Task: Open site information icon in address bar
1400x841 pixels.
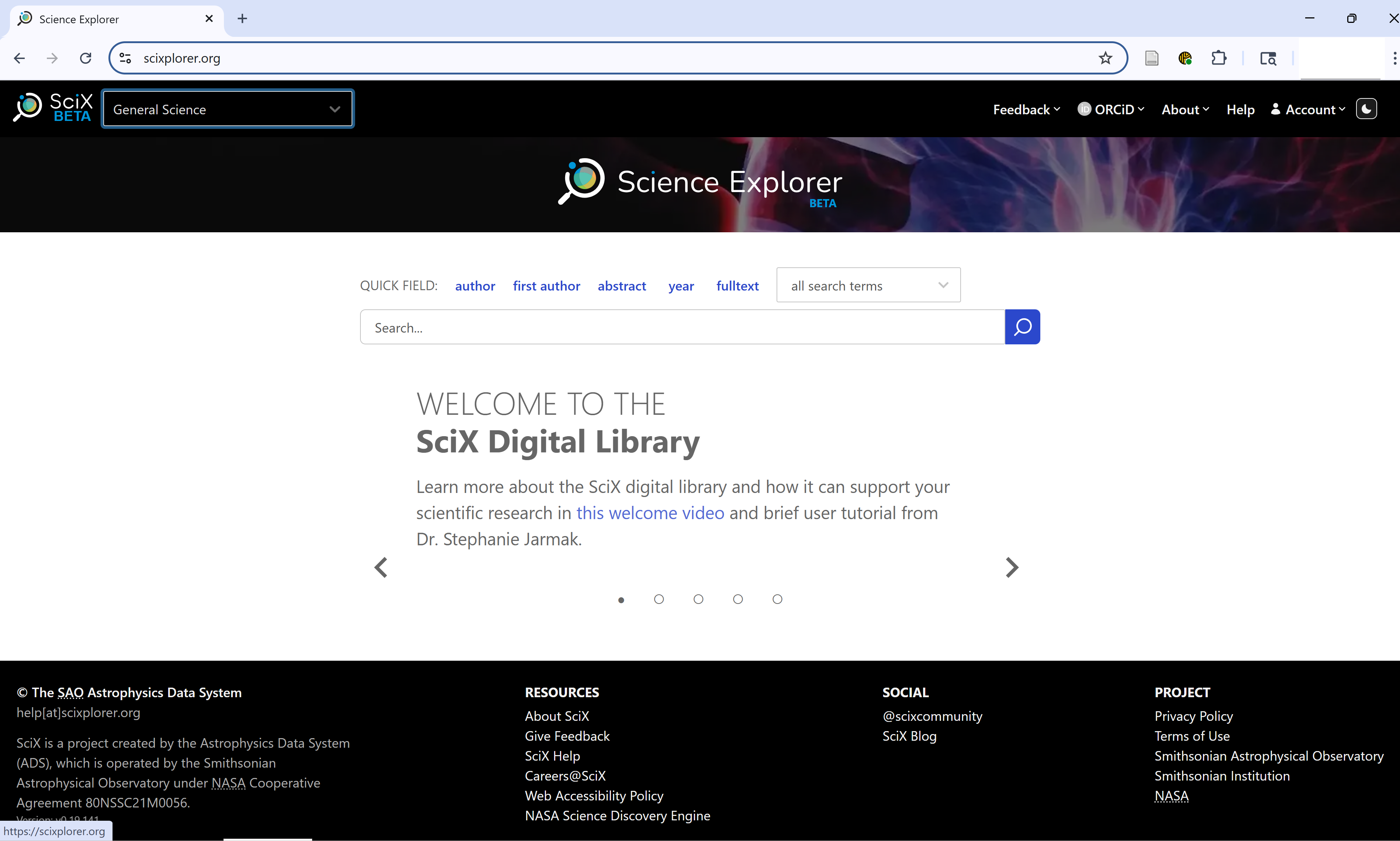Action: (125, 58)
